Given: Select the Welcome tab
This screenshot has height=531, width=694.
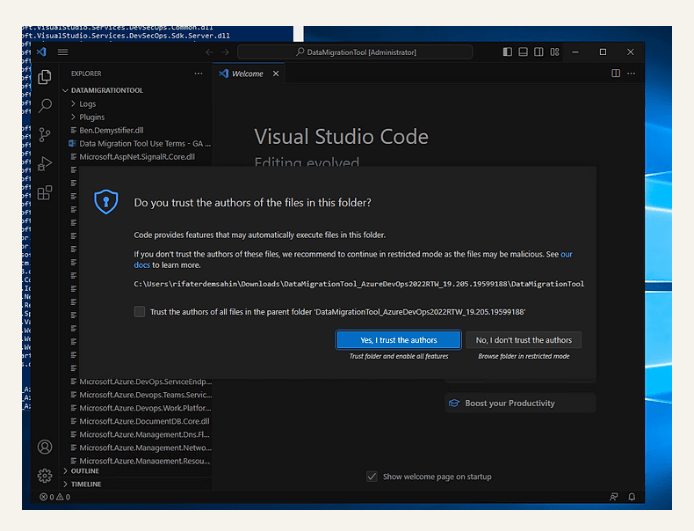Looking at the screenshot, I should (249, 73).
